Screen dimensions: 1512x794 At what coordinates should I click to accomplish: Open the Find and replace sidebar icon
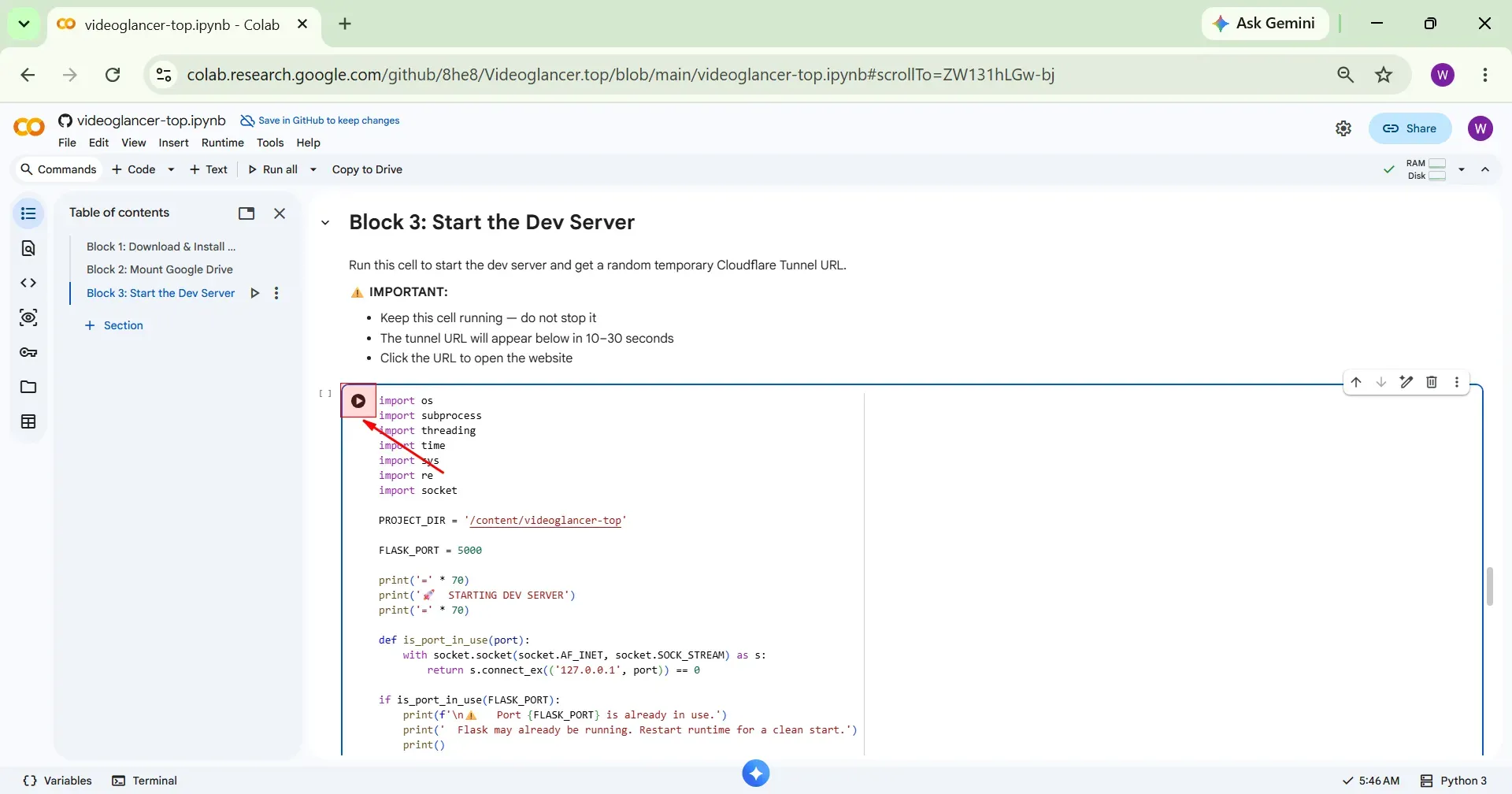point(28,248)
